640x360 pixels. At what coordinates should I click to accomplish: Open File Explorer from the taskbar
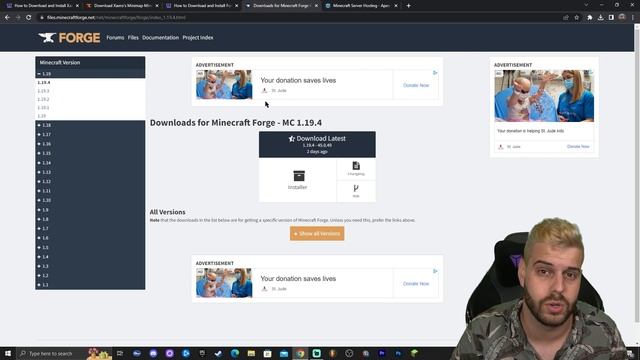pyautogui.click(x=251, y=353)
